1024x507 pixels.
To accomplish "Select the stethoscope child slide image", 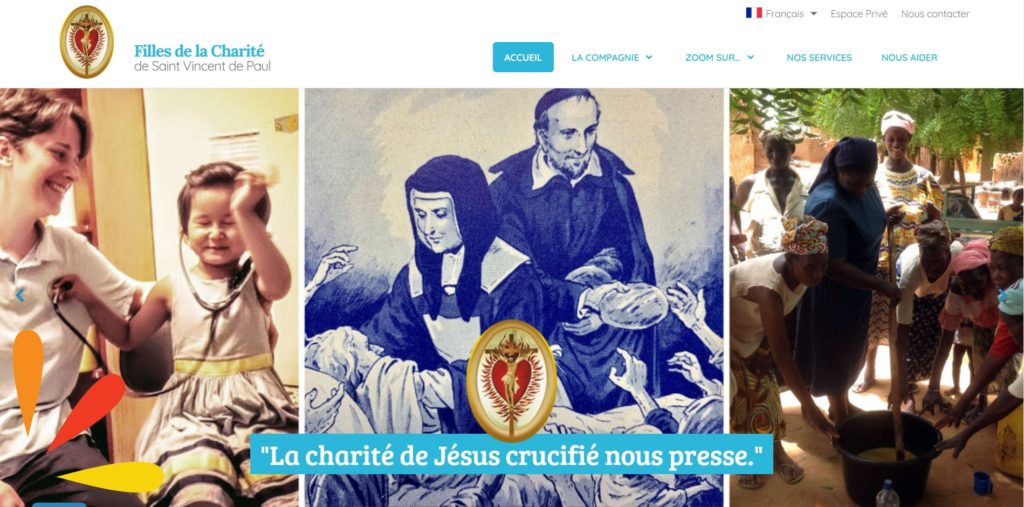I will (150, 297).
